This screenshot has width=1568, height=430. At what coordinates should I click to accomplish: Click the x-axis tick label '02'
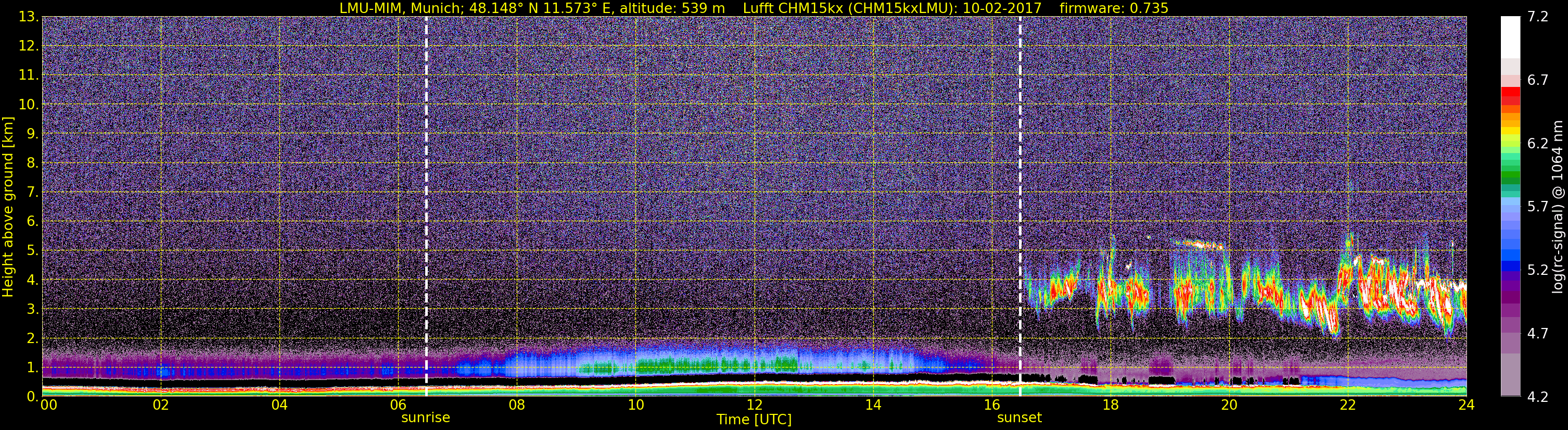(161, 406)
